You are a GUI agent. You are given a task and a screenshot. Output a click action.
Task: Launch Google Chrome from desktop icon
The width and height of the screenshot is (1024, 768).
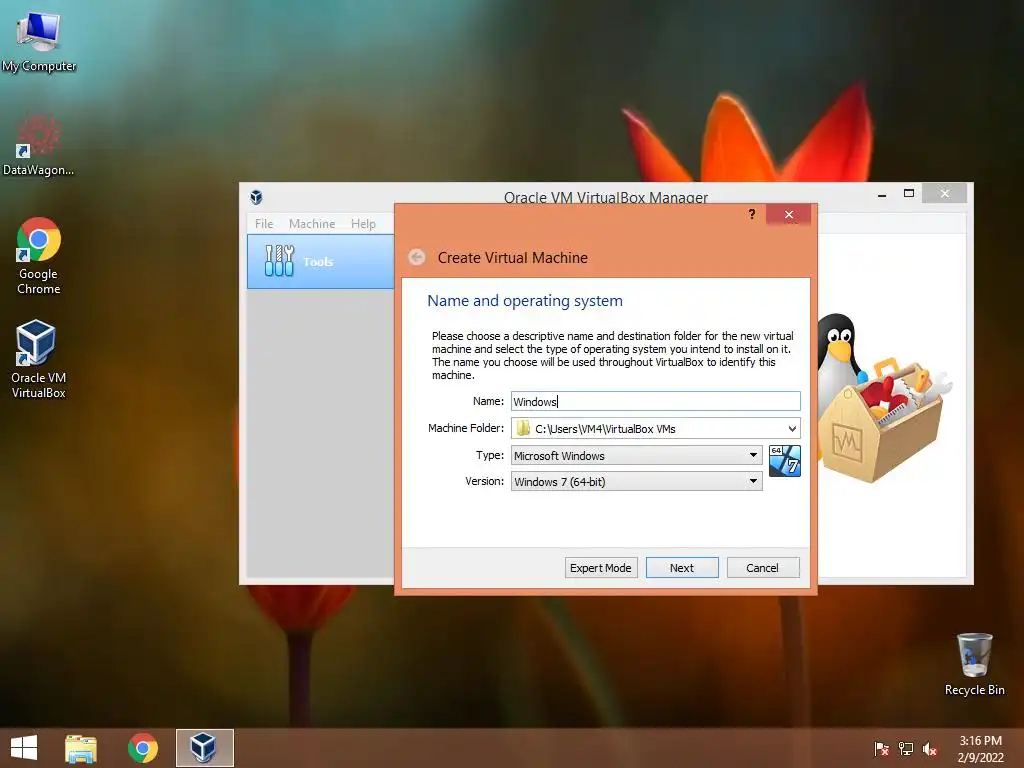(39, 255)
